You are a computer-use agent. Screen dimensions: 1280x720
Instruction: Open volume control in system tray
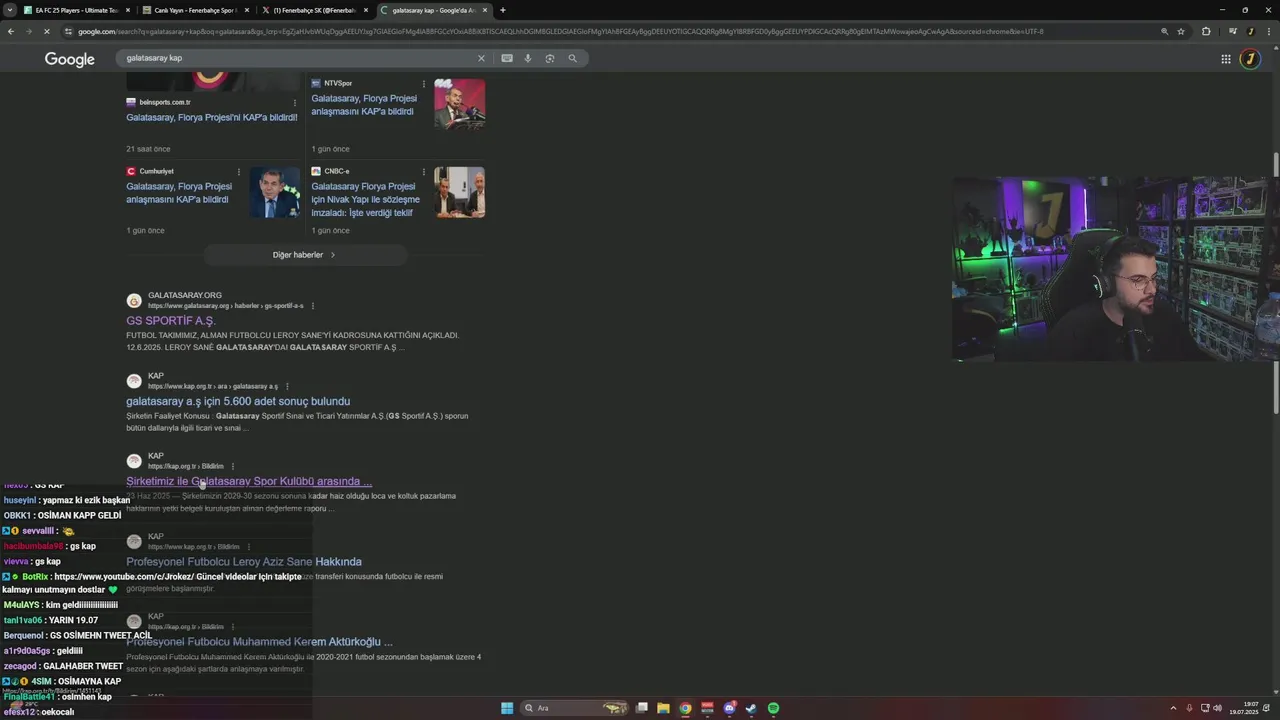(1217, 708)
